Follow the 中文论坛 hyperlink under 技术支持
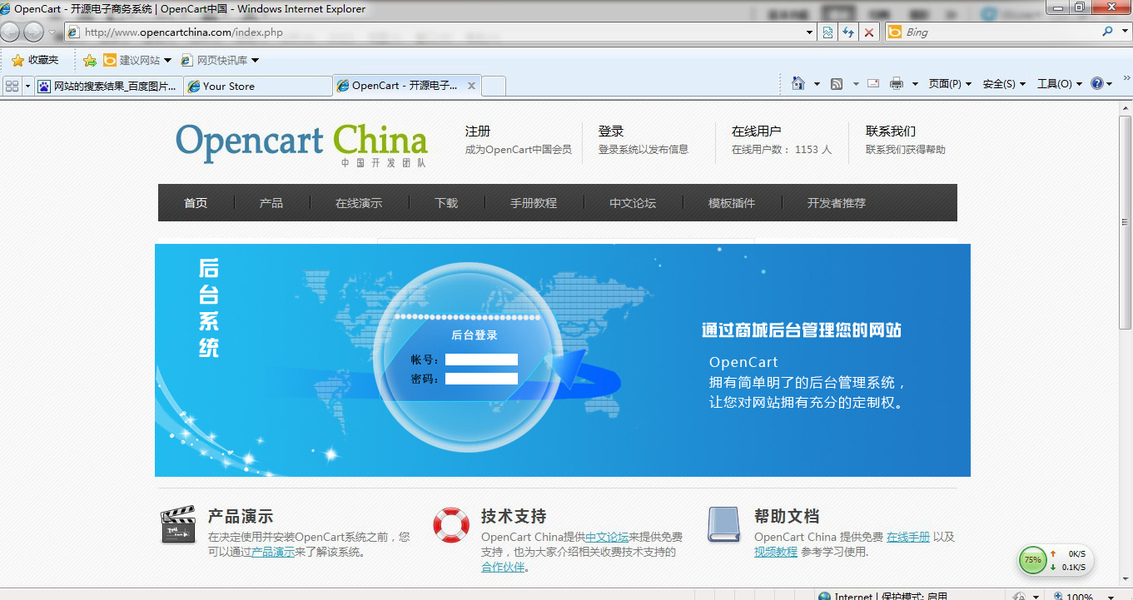This screenshot has width=1133, height=600. [607, 537]
